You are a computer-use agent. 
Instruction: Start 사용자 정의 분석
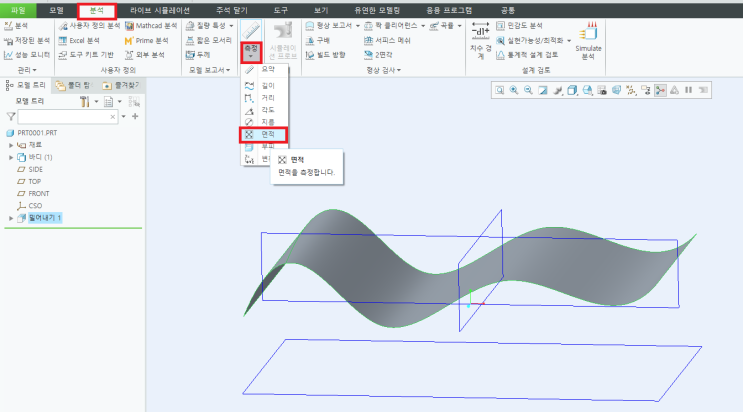tap(89, 26)
